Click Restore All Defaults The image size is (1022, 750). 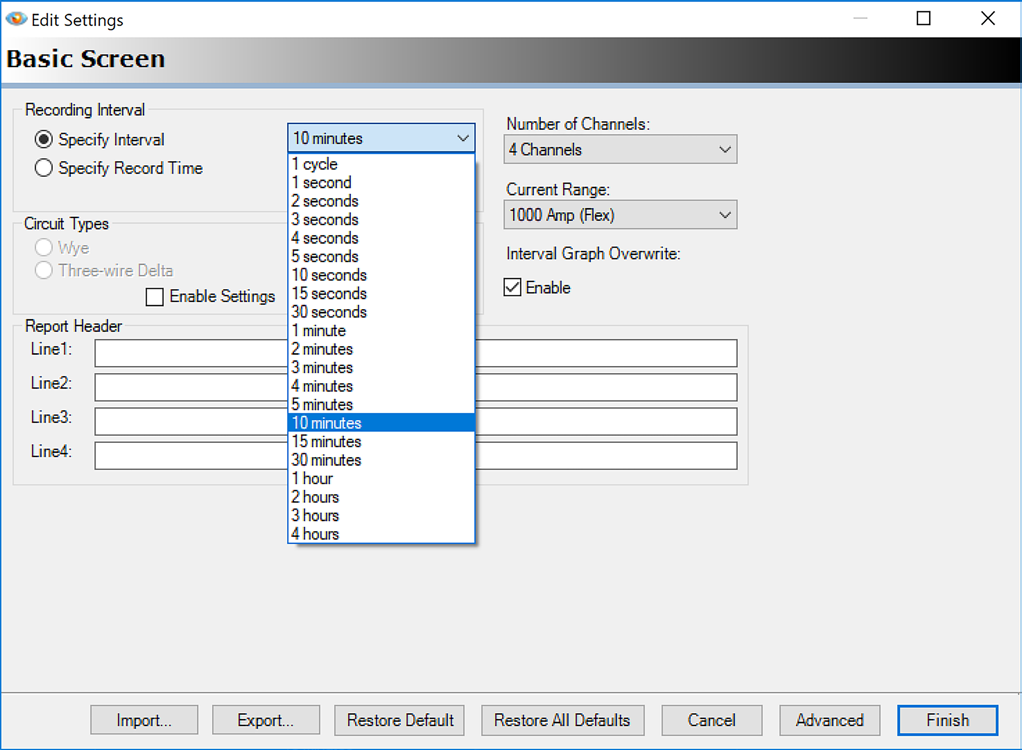point(562,720)
